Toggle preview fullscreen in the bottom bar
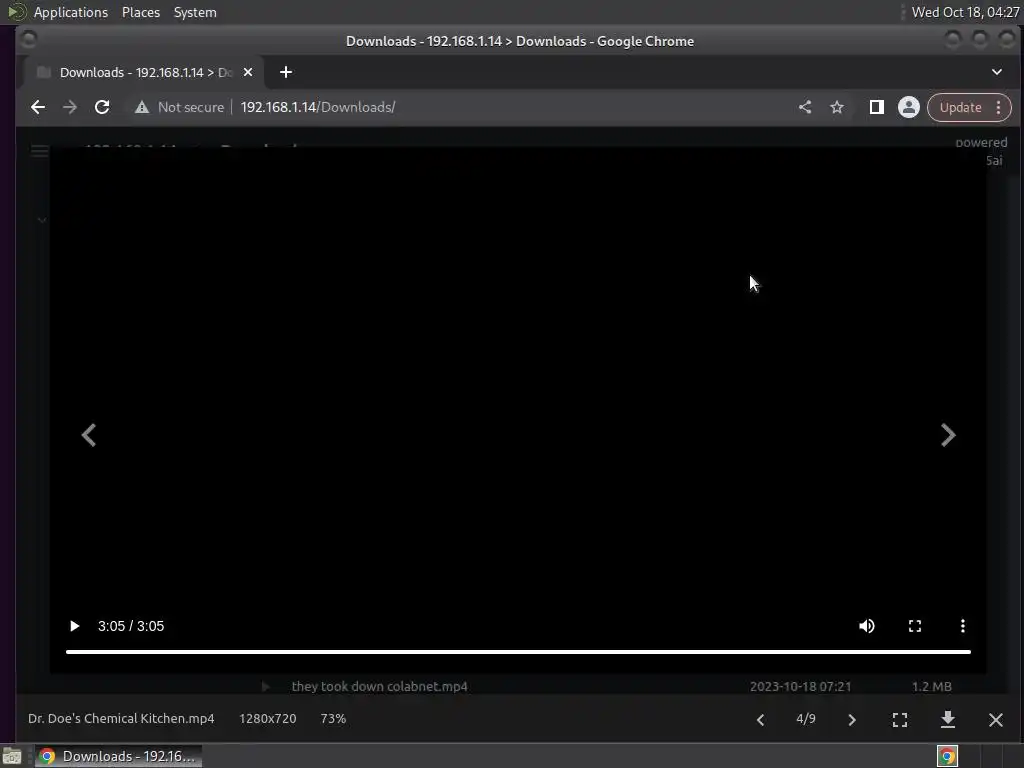Image resolution: width=1024 pixels, height=768 pixels. 900,720
